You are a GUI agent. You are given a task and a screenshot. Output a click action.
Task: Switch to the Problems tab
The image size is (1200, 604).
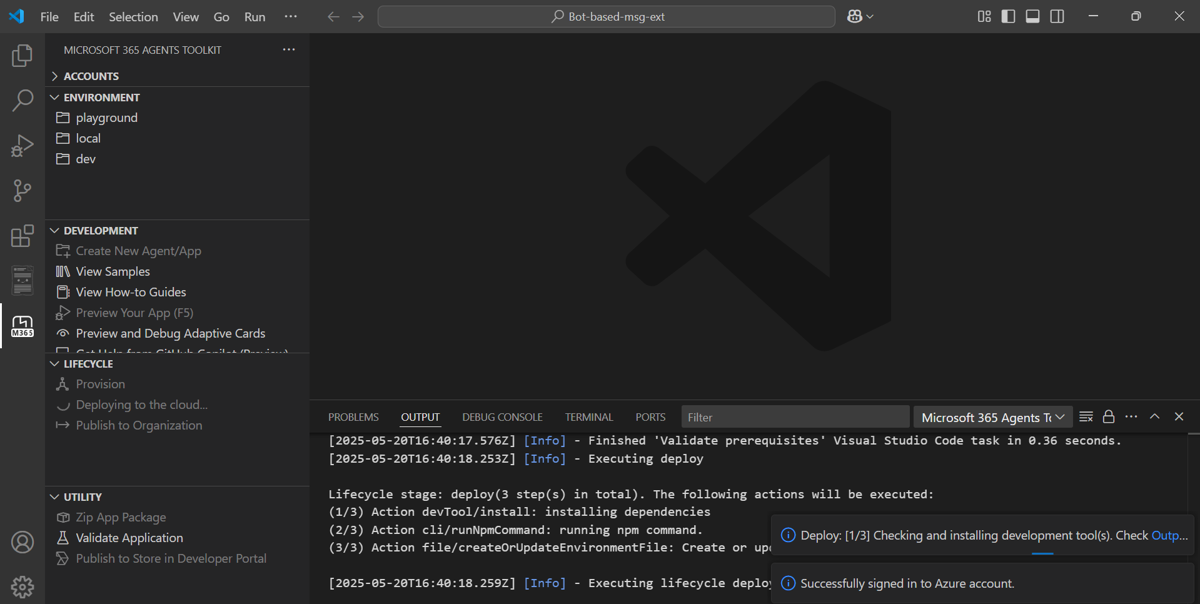(x=353, y=417)
